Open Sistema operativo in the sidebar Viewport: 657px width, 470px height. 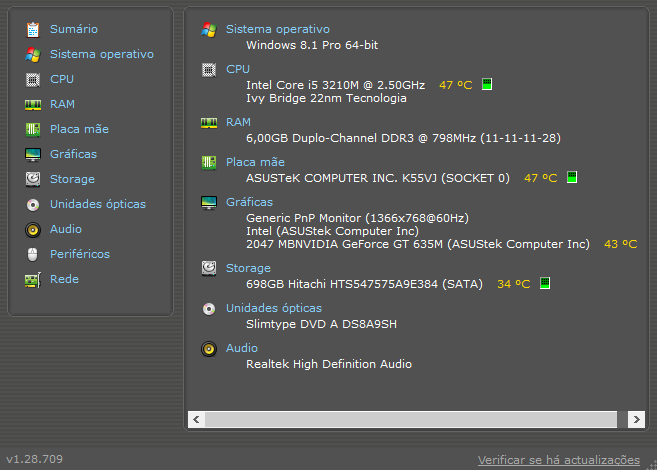click(x=102, y=54)
